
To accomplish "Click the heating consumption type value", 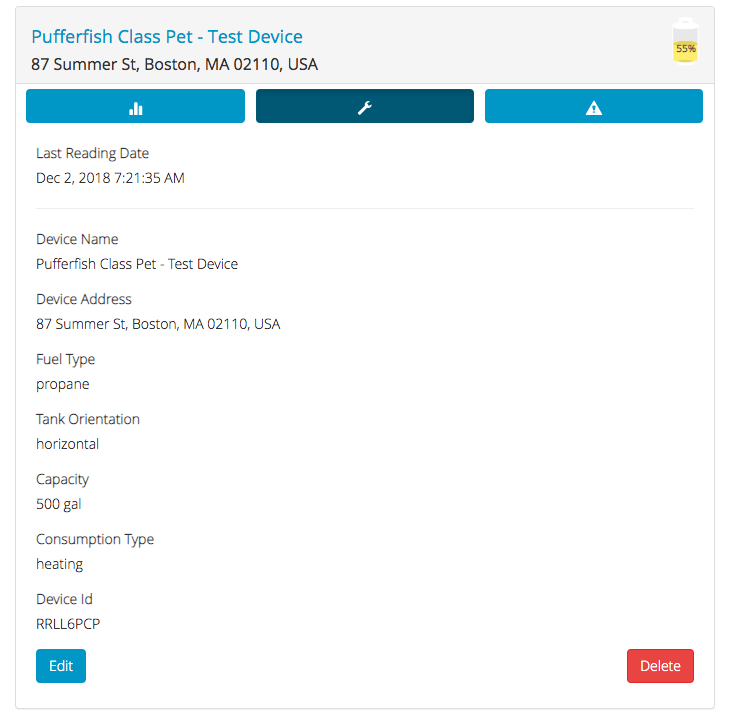I will coord(59,564).
